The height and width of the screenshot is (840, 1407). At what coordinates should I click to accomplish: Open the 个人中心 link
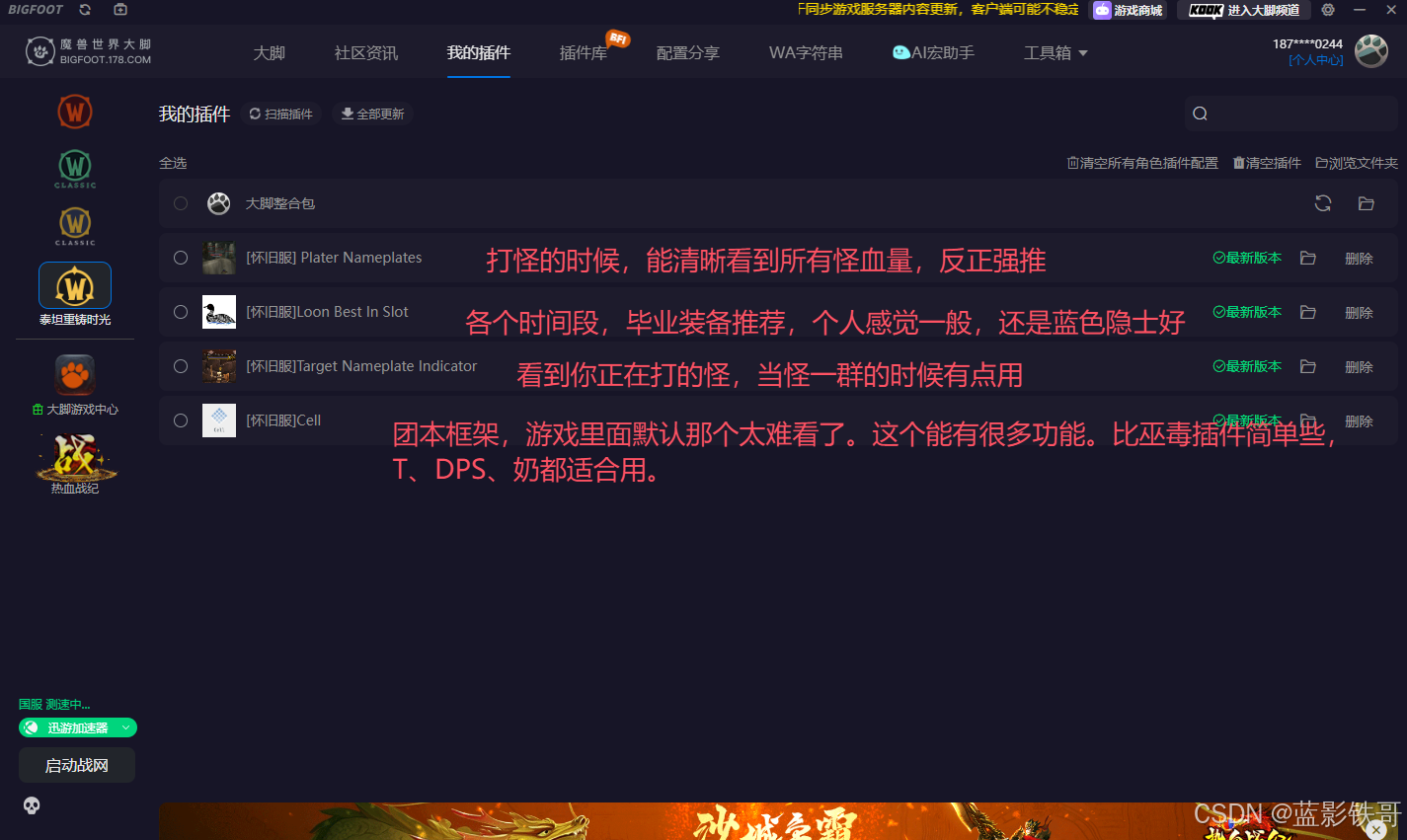click(1316, 60)
